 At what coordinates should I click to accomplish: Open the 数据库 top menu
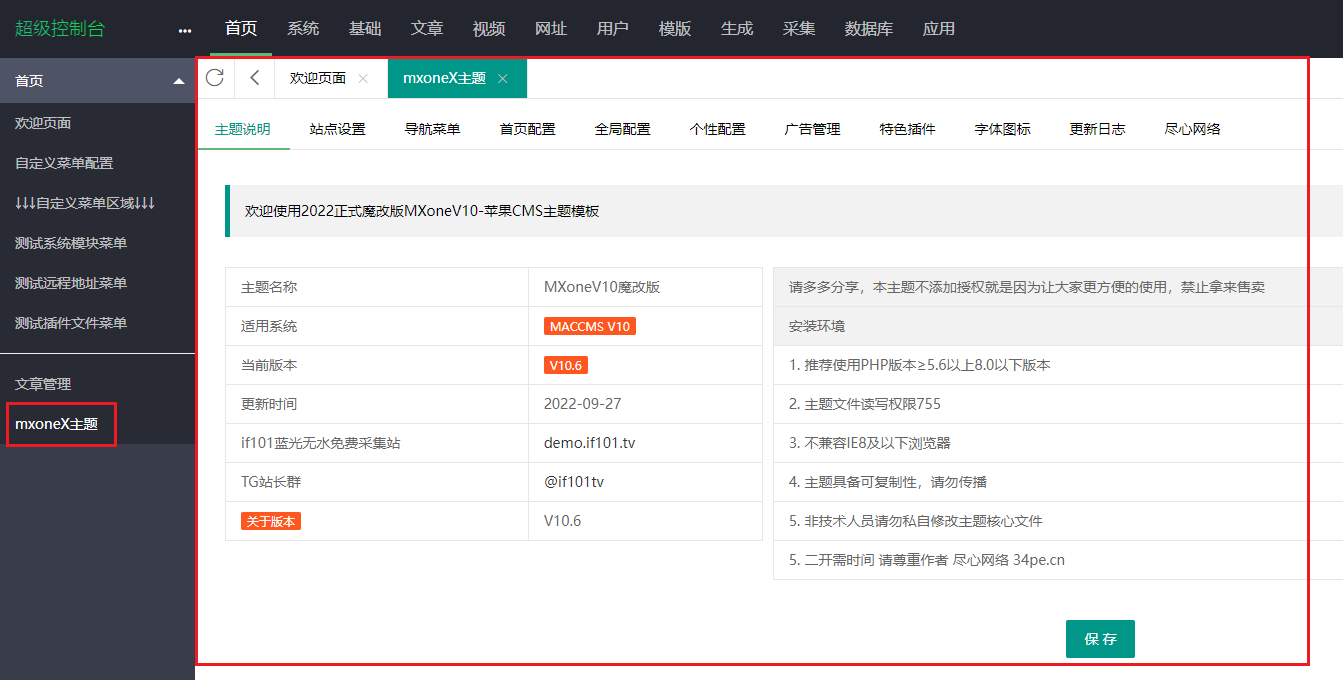point(869,29)
